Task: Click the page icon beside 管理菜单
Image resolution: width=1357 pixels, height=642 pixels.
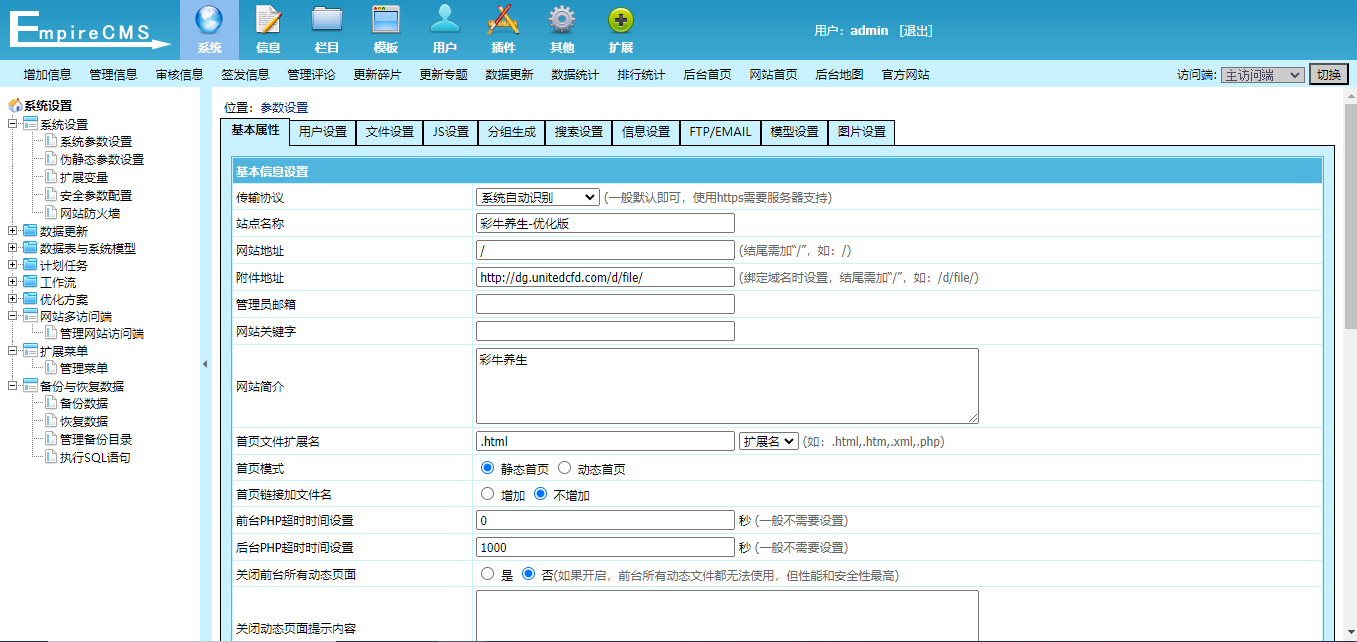Action: [51, 368]
